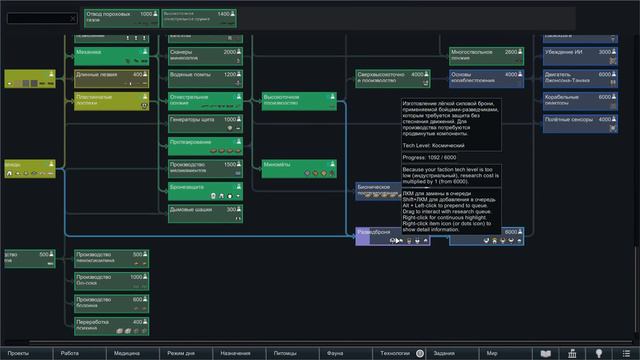Select the Технологии tab

click(399, 353)
